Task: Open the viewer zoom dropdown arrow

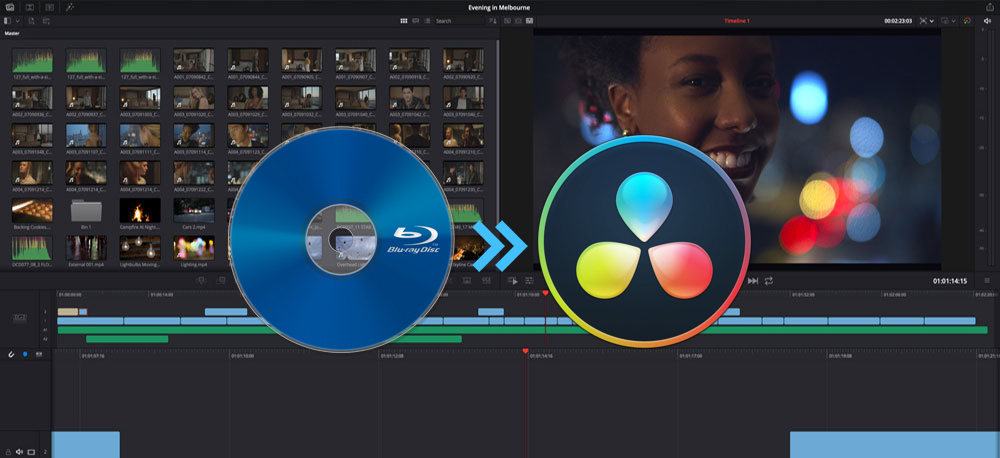Action: (x=932, y=21)
